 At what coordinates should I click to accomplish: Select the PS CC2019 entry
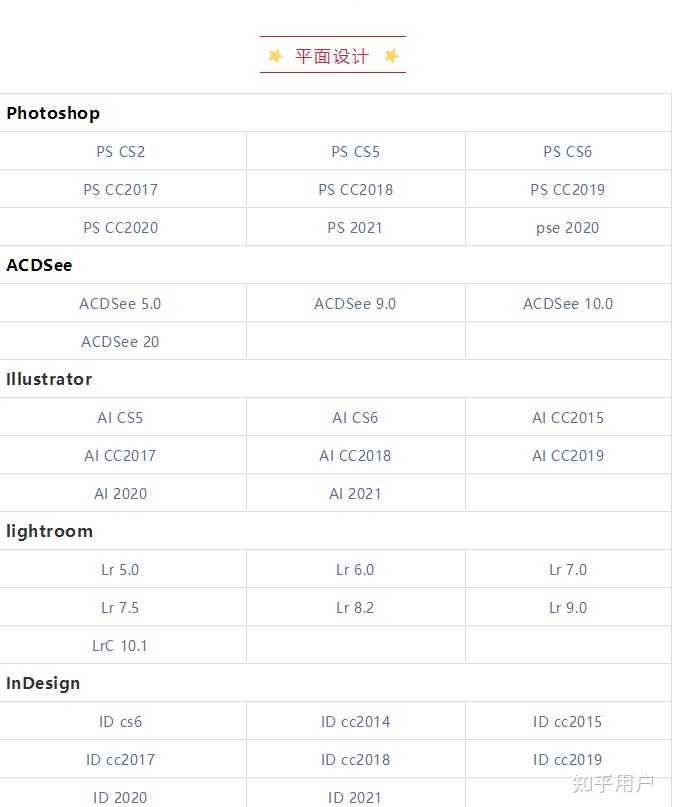click(x=568, y=190)
